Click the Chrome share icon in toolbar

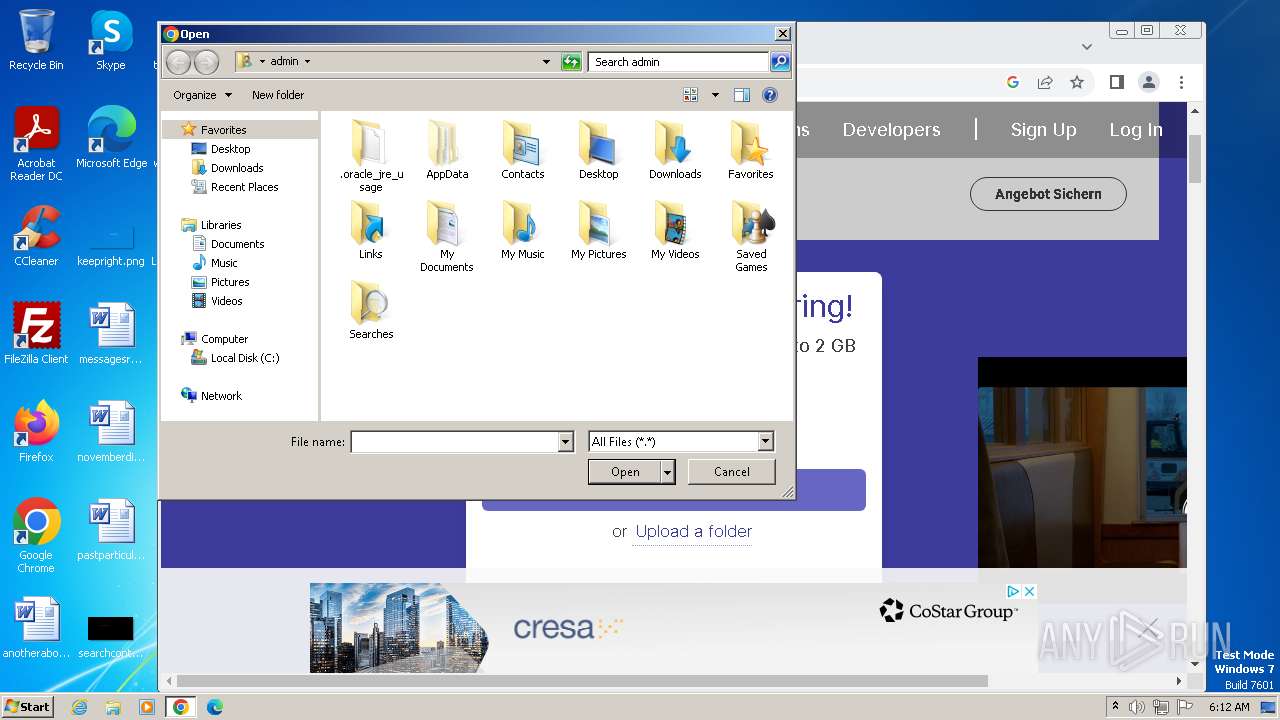click(1045, 82)
